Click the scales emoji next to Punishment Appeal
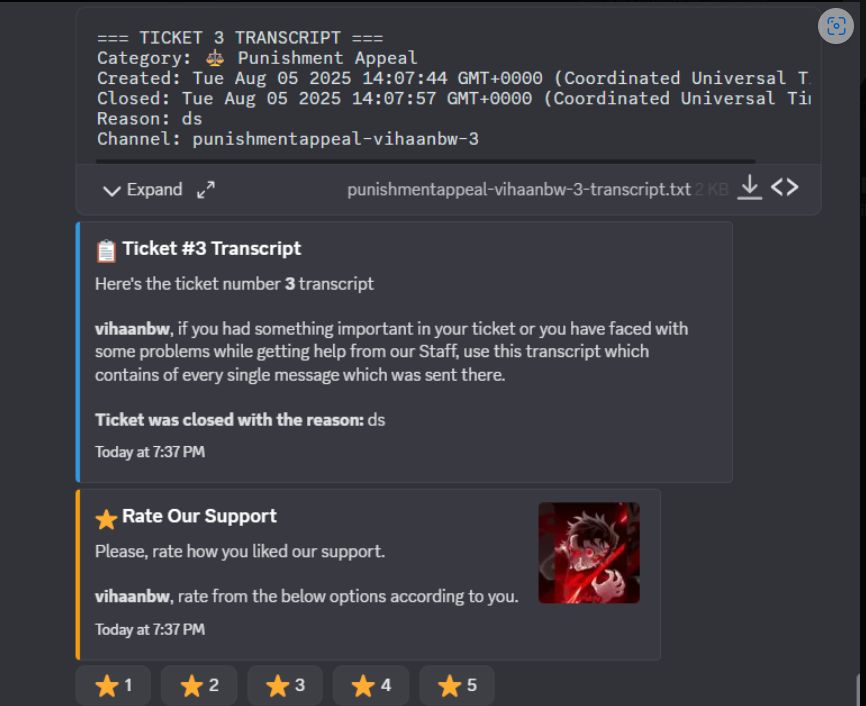Viewport: 866px width, 706px height. 216,58
